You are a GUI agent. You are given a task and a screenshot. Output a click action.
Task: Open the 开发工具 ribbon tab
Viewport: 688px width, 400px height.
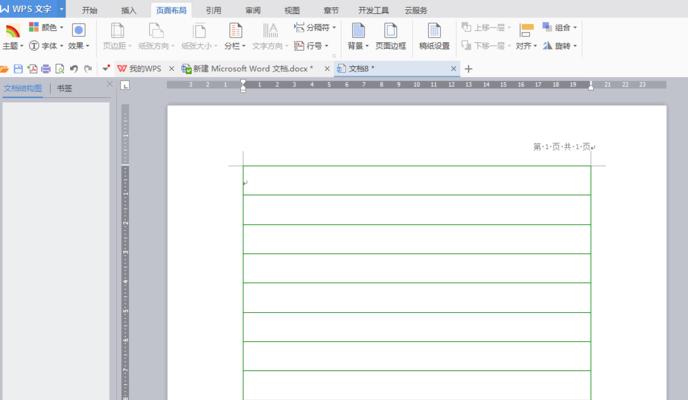click(x=373, y=10)
